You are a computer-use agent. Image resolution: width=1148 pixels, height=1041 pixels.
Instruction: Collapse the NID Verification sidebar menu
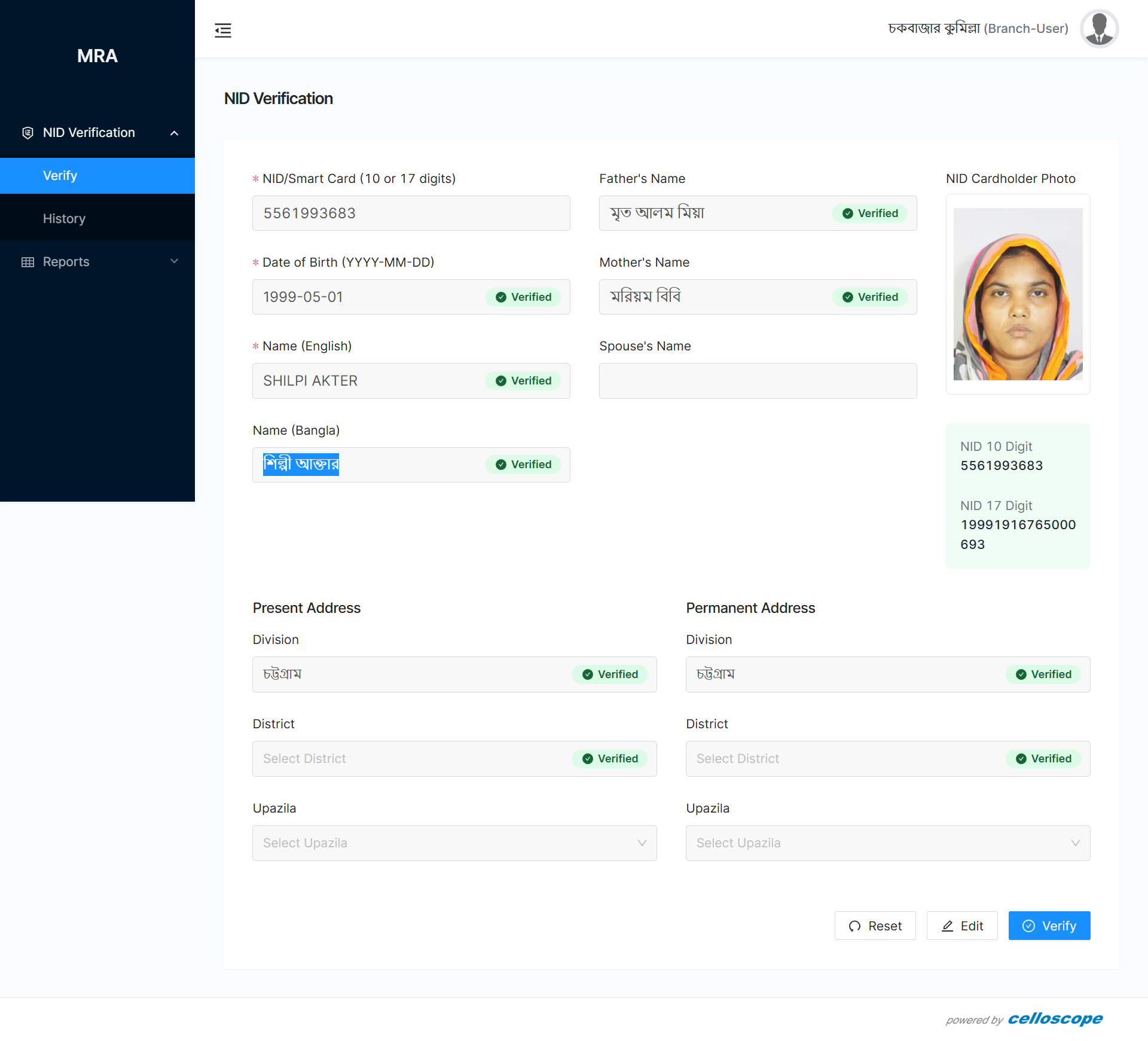[174, 133]
